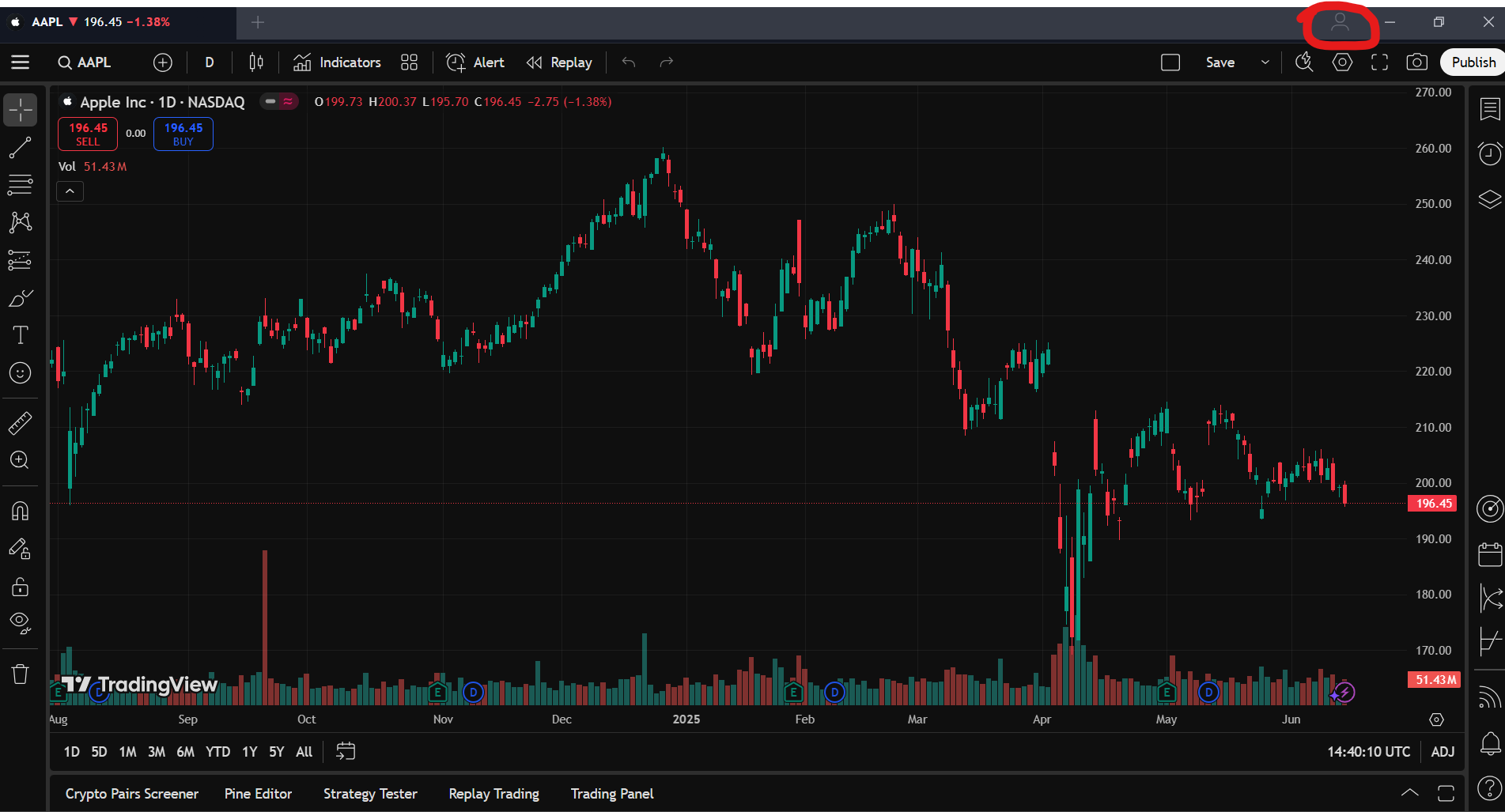Image resolution: width=1505 pixels, height=812 pixels.
Task: Click the blue BUY 196.45 button
Action: [x=183, y=134]
